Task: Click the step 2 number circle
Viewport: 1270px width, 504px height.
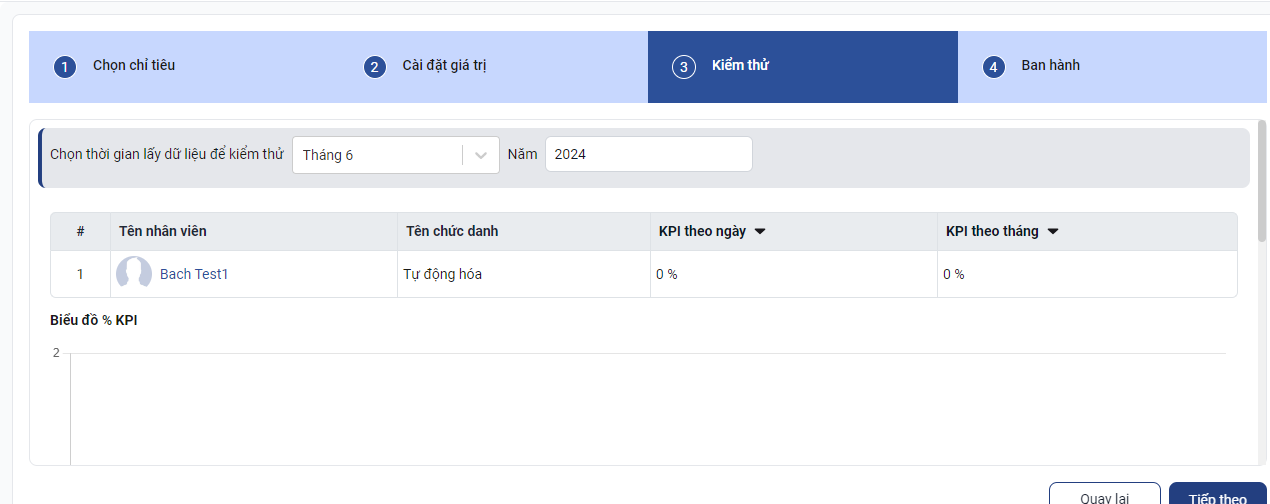Action: (374, 67)
